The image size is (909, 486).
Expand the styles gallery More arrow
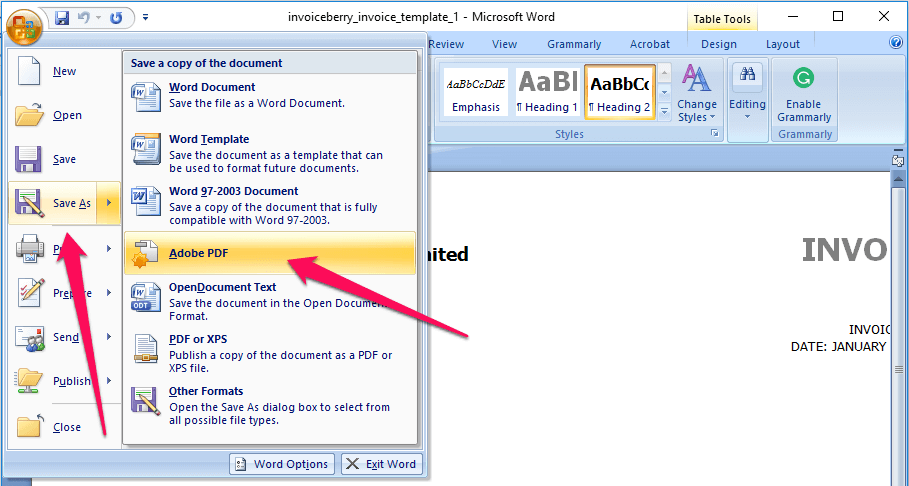pos(665,111)
